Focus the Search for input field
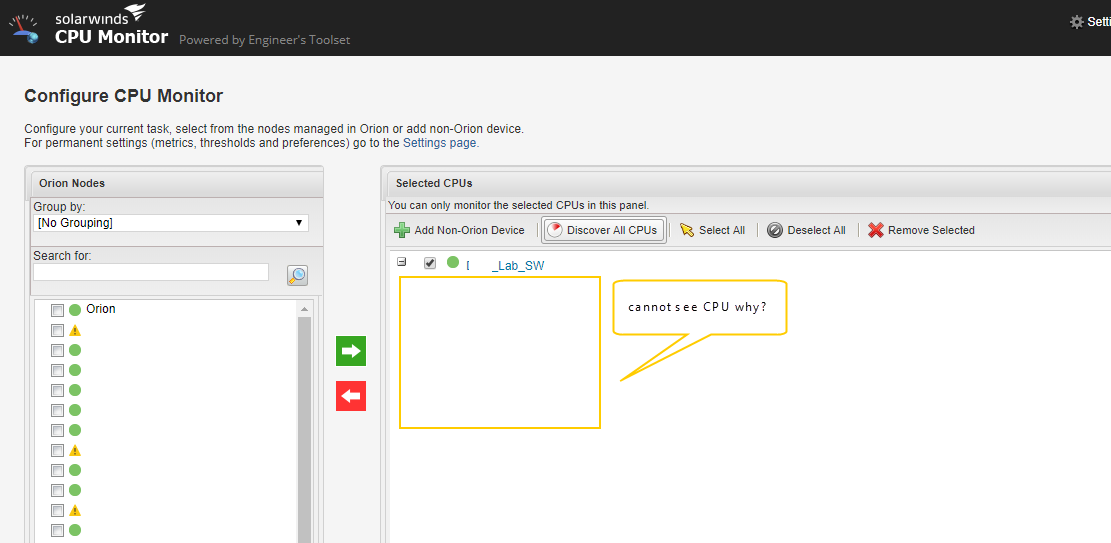The width and height of the screenshot is (1111, 543). point(151,272)
